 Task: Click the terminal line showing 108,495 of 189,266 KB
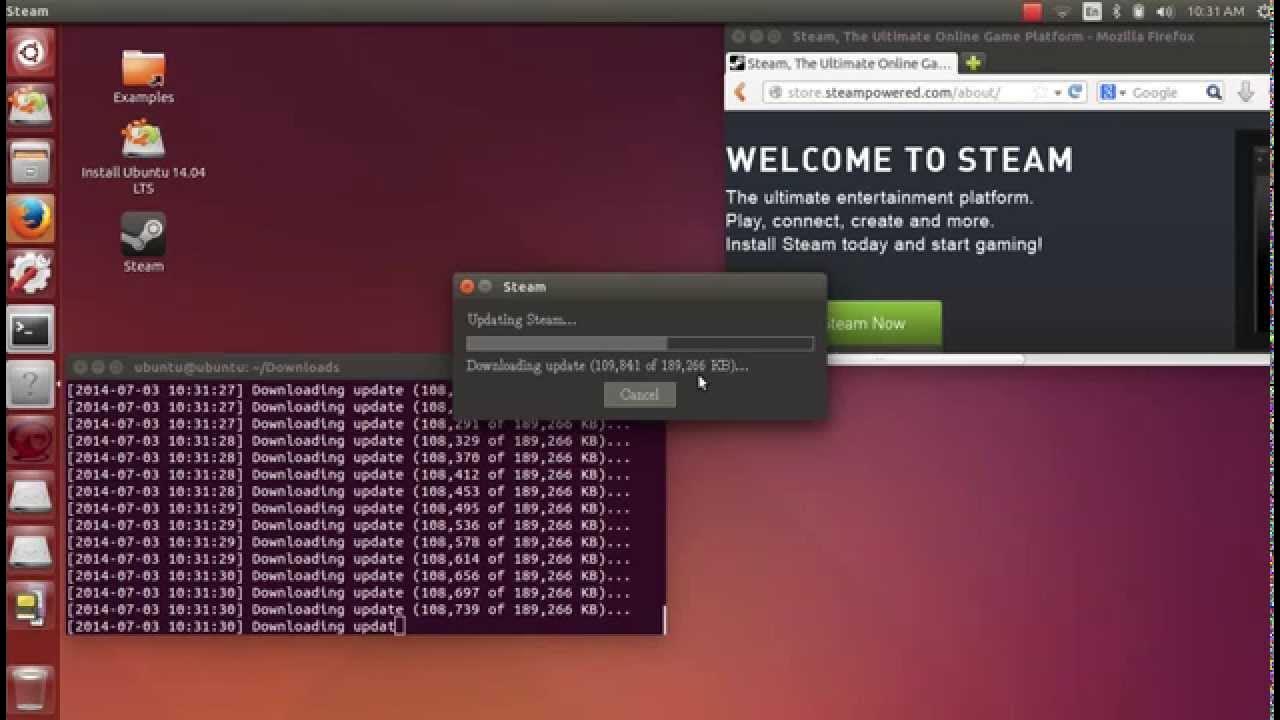point(349,508)
